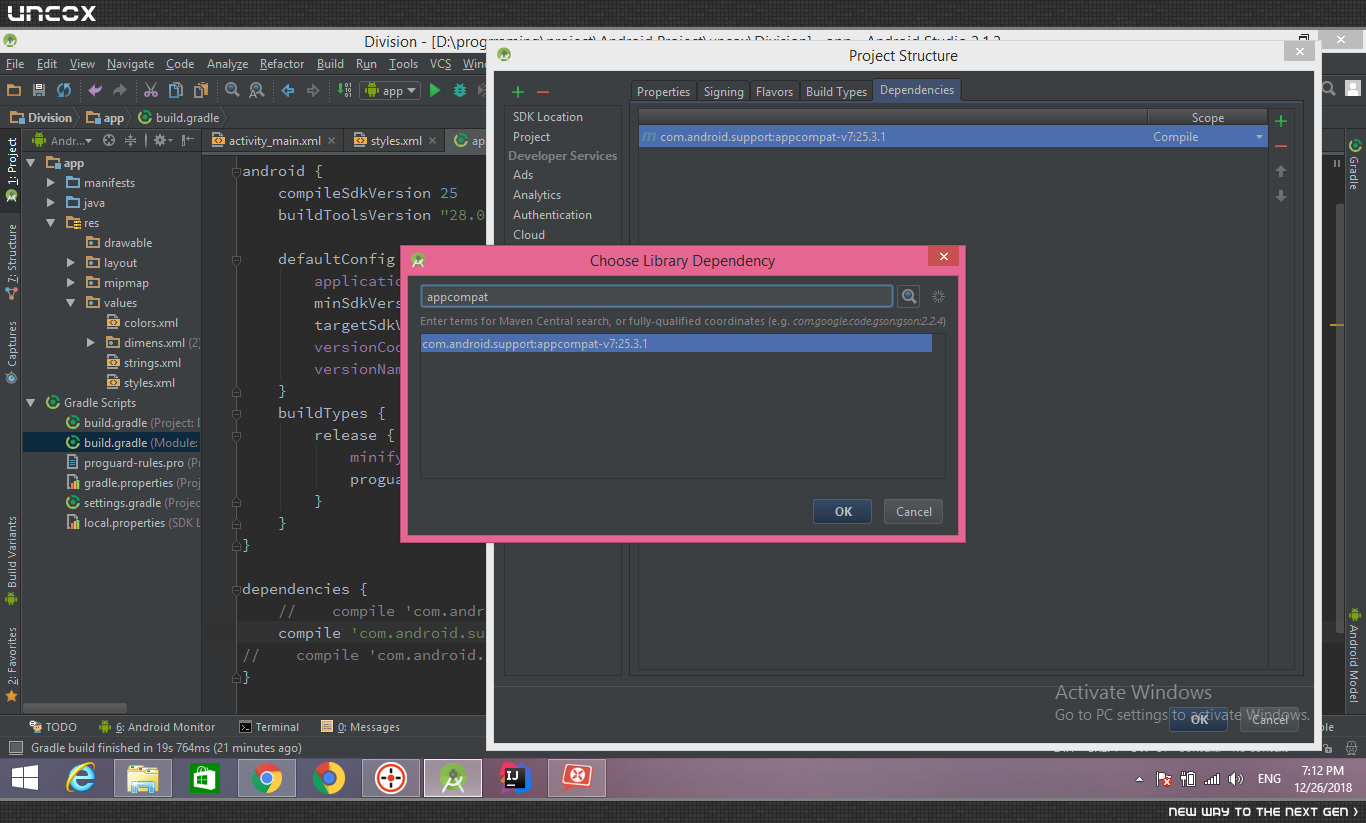Image resolution: width=1366 pixels, height=823 pixels.
Task: Collapse the values folder
Action: point(71,303)
